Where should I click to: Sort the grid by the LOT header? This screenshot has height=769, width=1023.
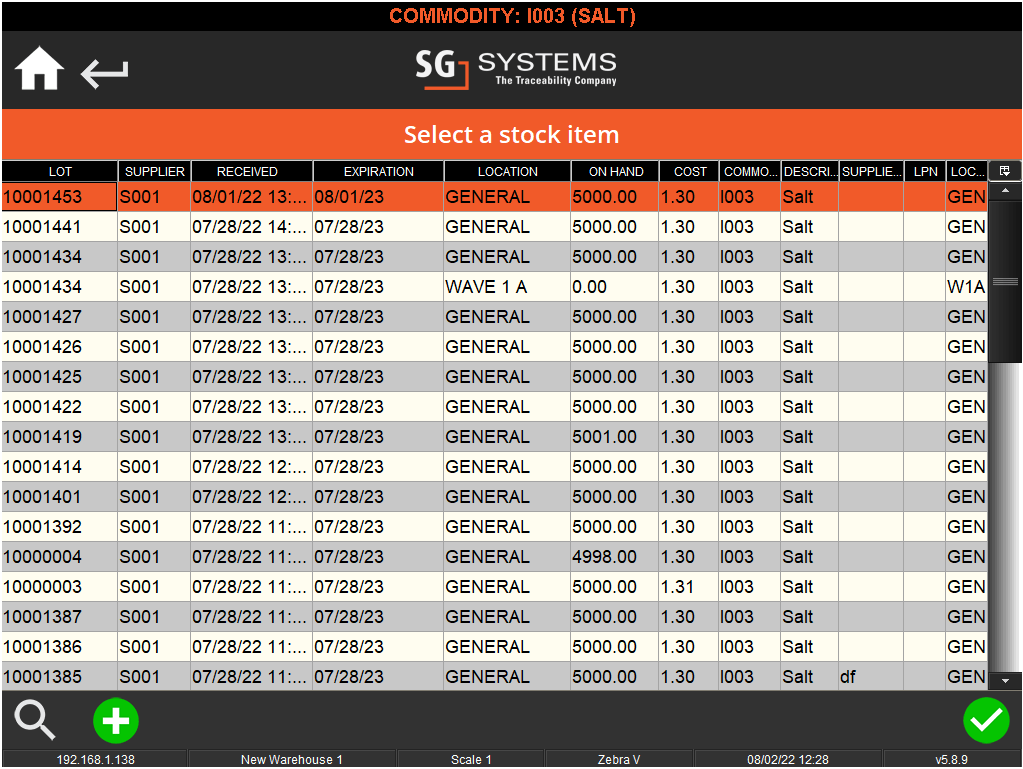click(59, 171)
